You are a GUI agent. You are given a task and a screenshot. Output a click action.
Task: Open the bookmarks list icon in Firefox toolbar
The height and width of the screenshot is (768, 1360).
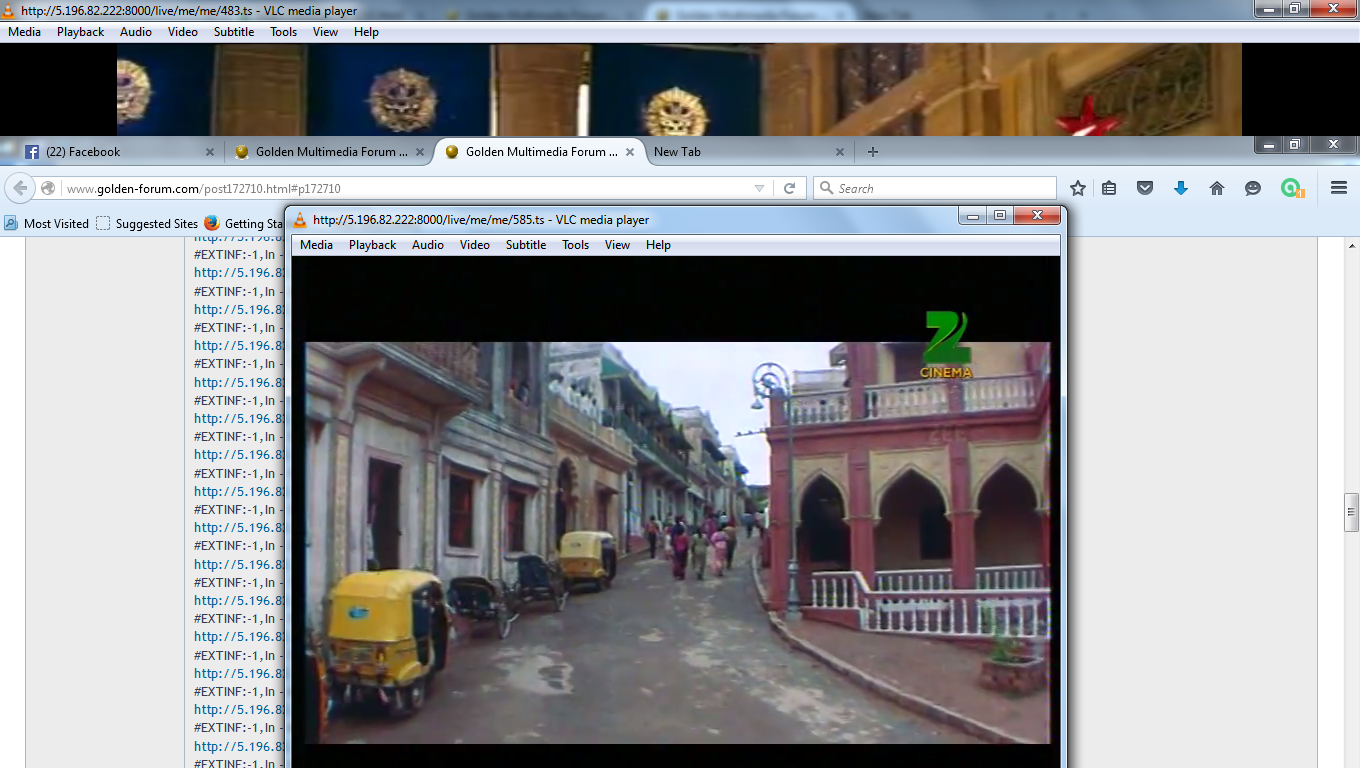tap(1109, 188)
